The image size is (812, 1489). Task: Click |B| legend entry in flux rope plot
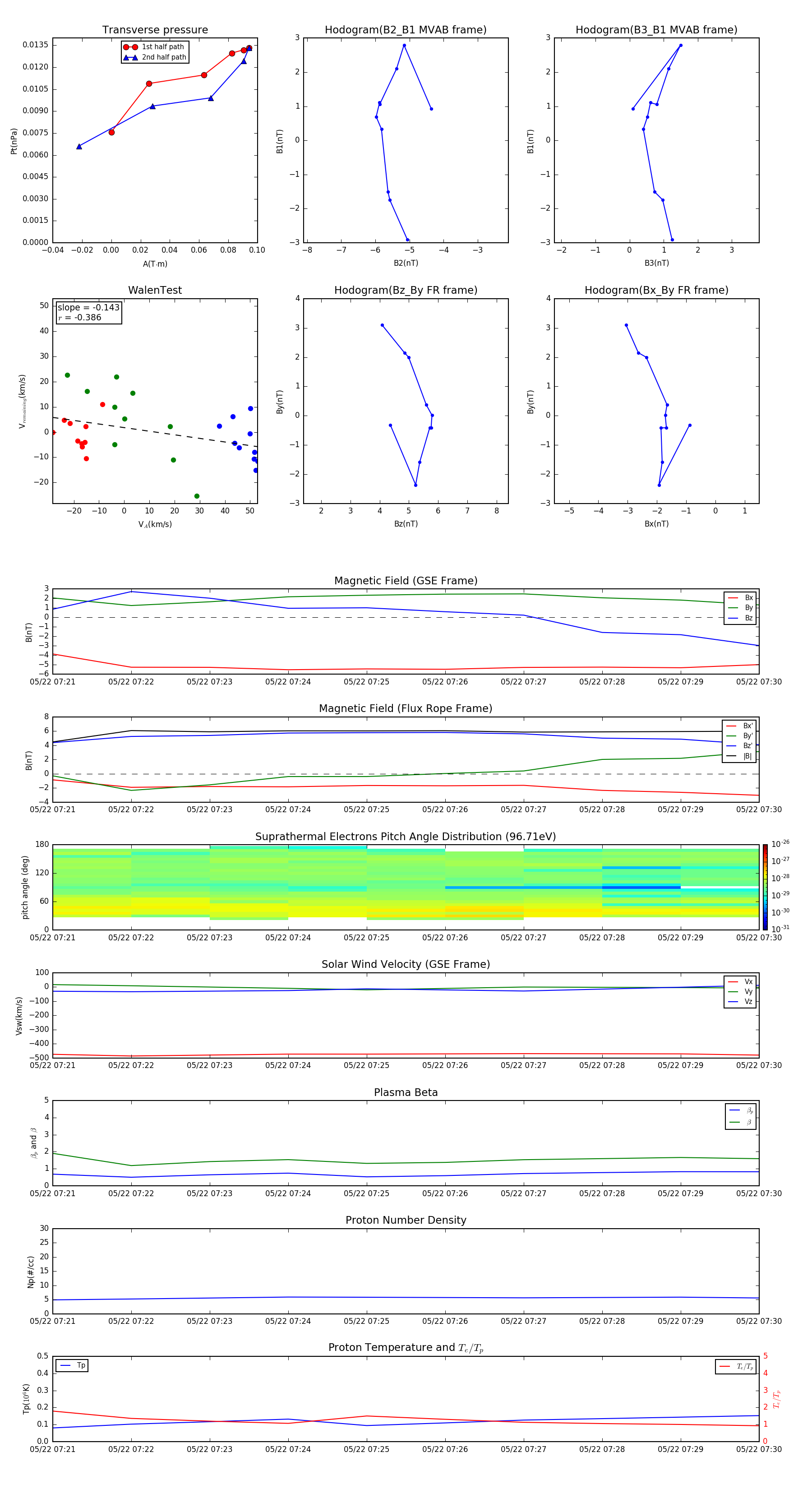tap(739, 756)
